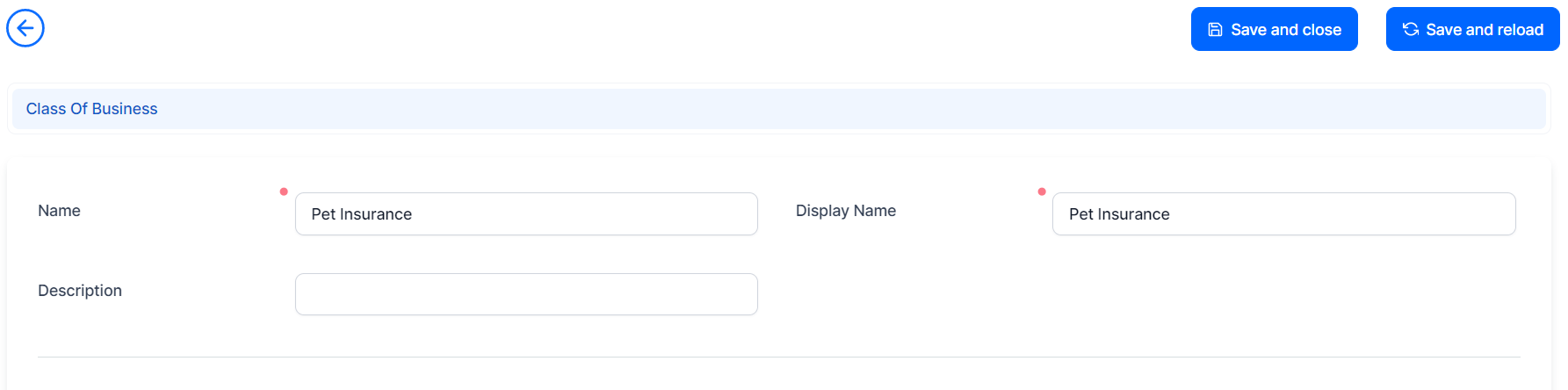Click the blank space between back arrow and Save buttons
This screenshot has height=390, width=1568.
[x=615, y=29]
